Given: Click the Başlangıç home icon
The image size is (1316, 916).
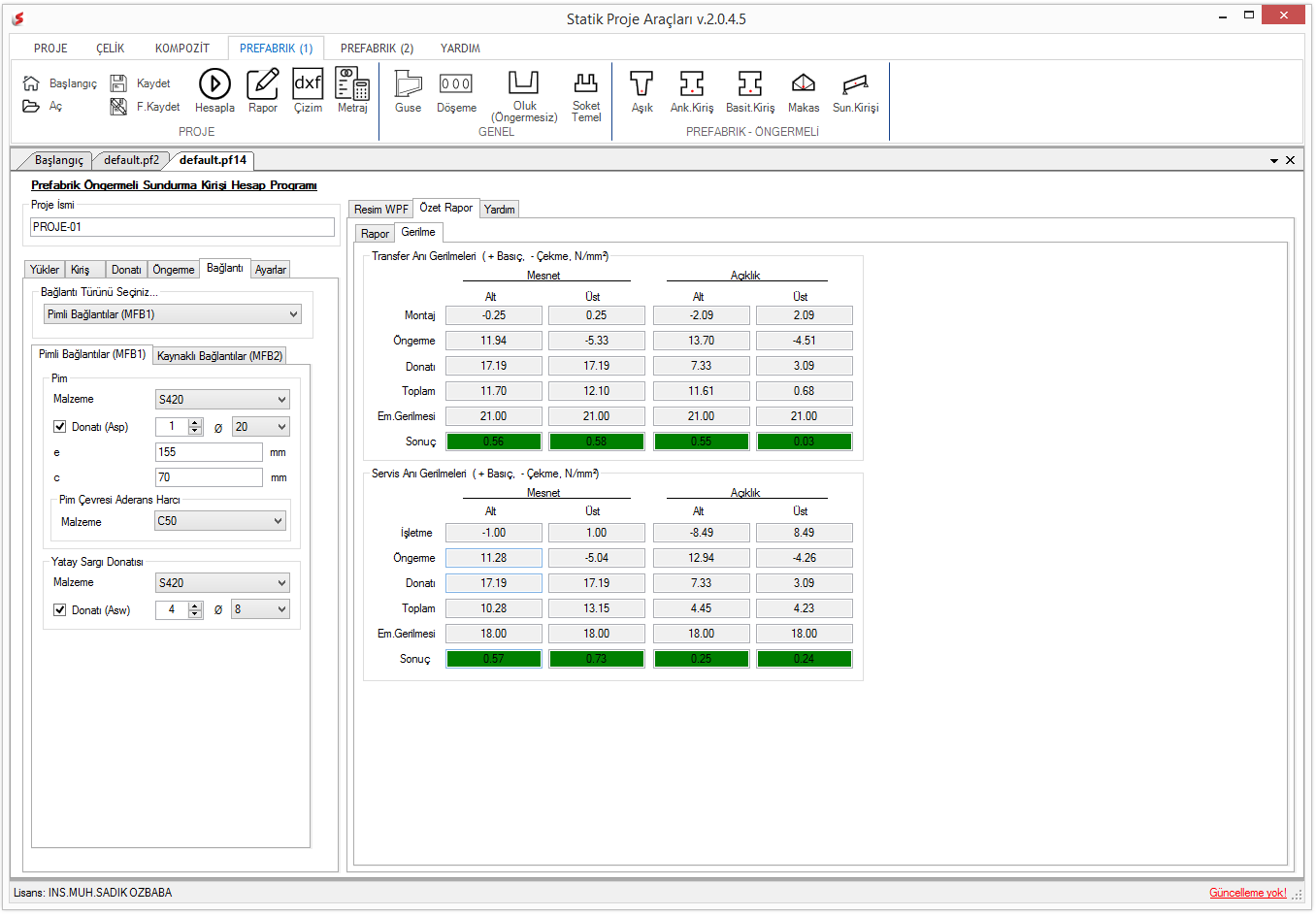Looking at the screenshot, I should pos(31,83).
